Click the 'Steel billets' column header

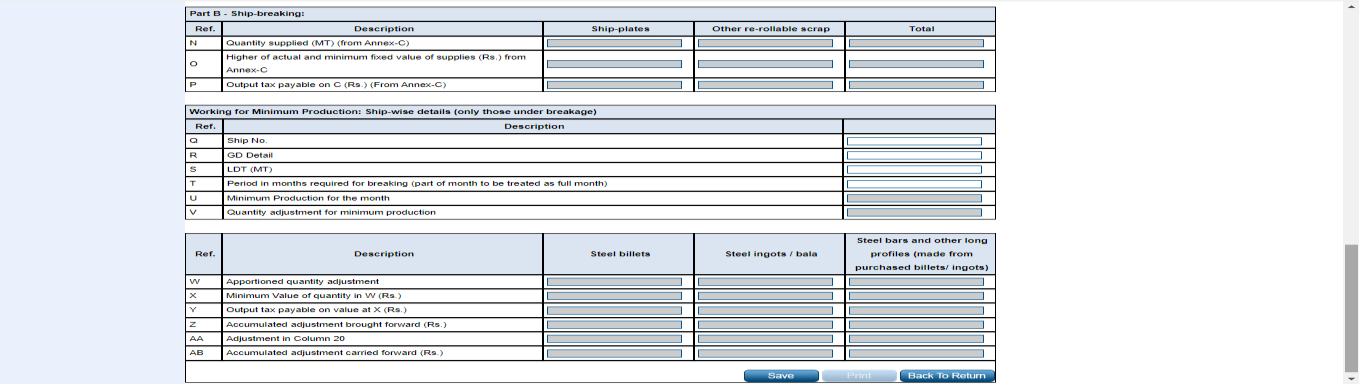pos(620,254)
